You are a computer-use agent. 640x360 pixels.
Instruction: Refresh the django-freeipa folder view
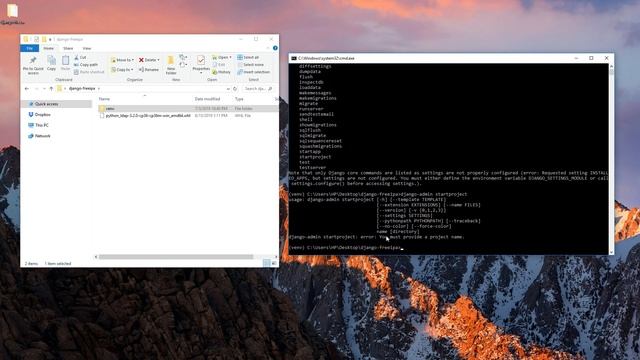point(235,89)
